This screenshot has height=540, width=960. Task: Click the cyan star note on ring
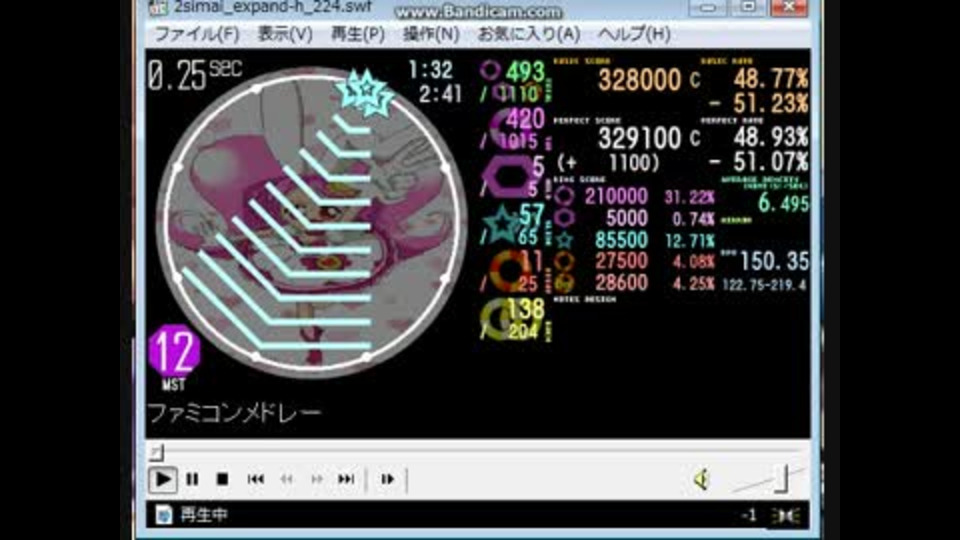(365, 92)
